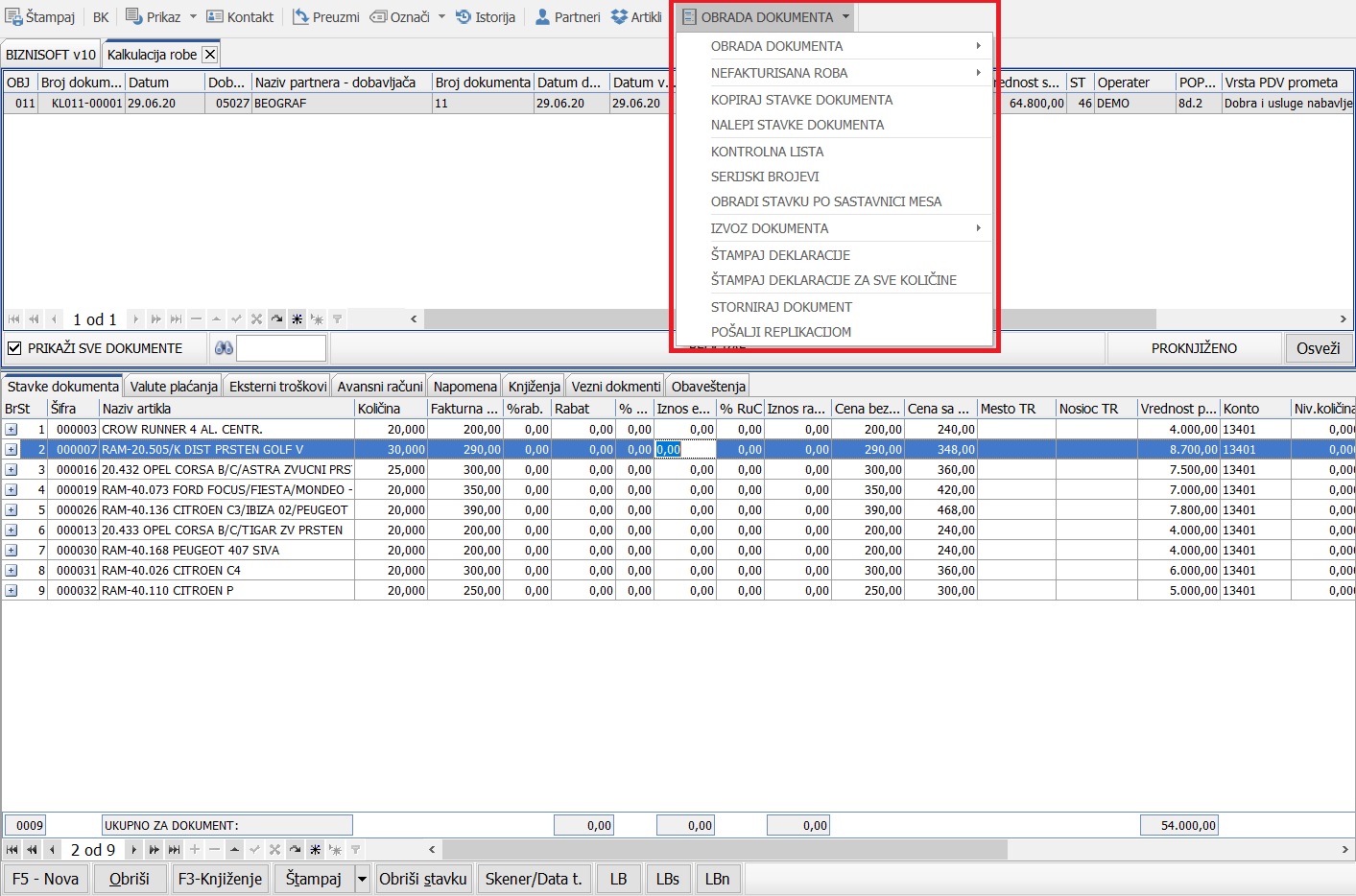Click the Skener/Data t. button
Image resolution: width=1356 pixels, height=896 pixels.
(x=534, y=879)
